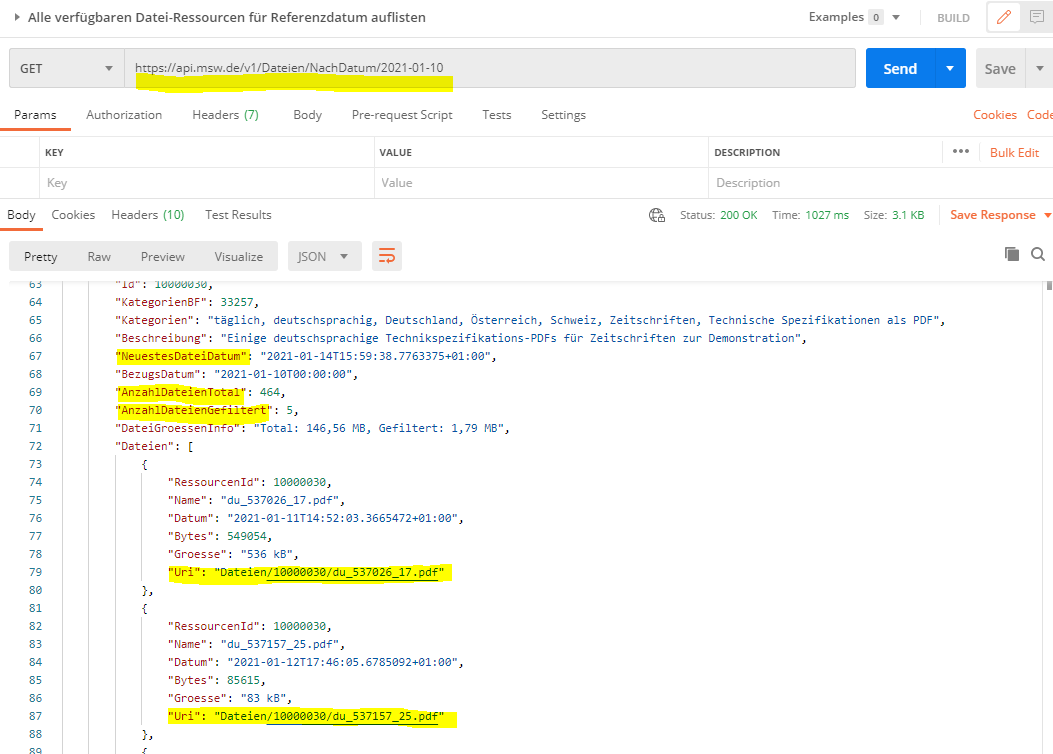
Task: Click the Bulk Edit link
Action: click(1014, 152)
